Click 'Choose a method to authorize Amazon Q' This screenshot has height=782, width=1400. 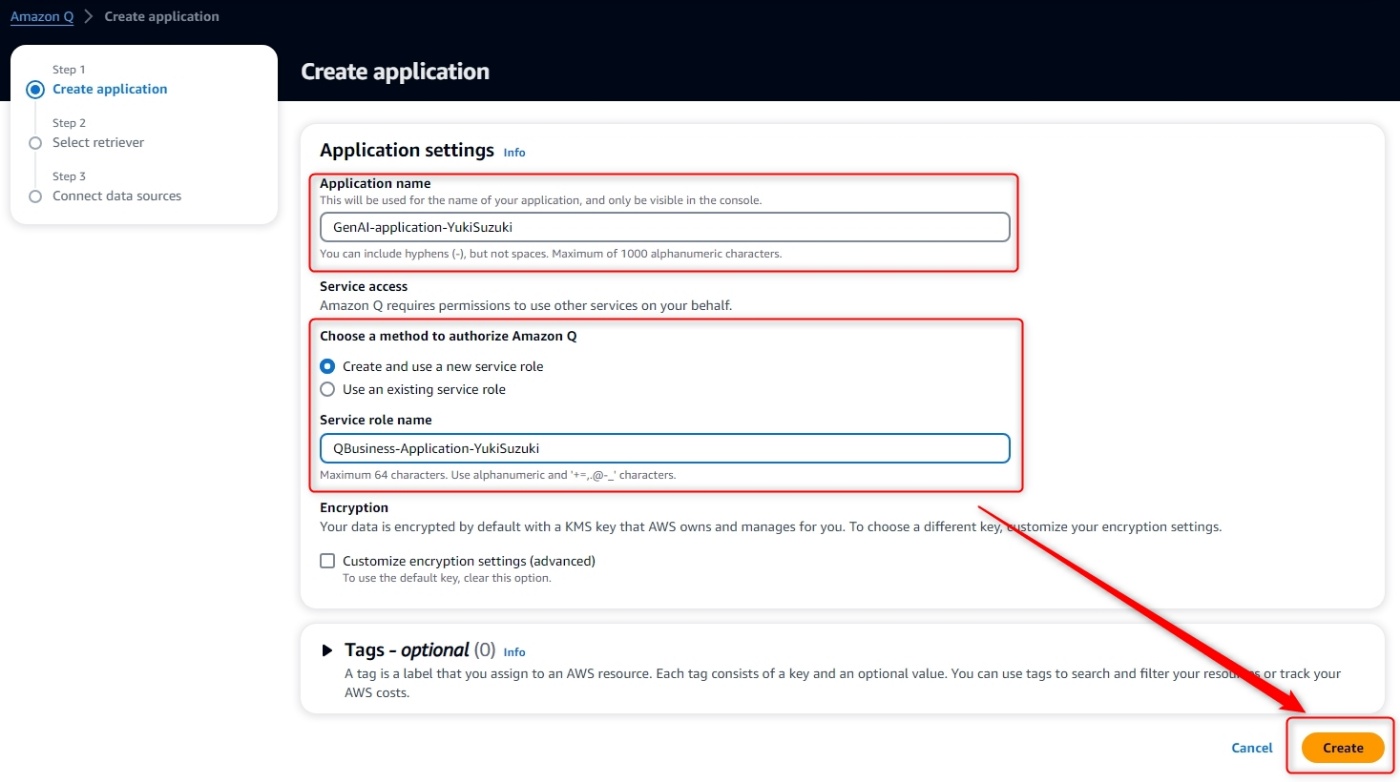point(448,336)
